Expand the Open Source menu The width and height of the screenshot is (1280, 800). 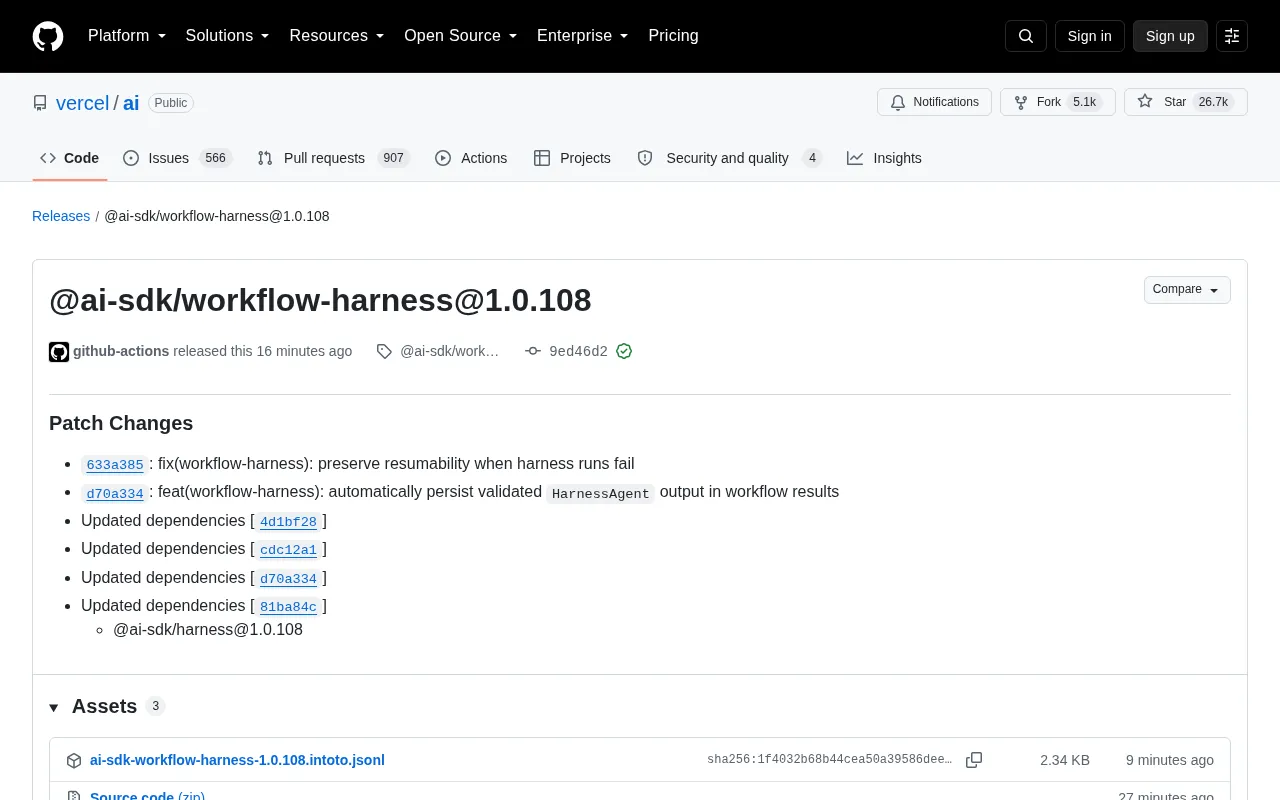461,36
